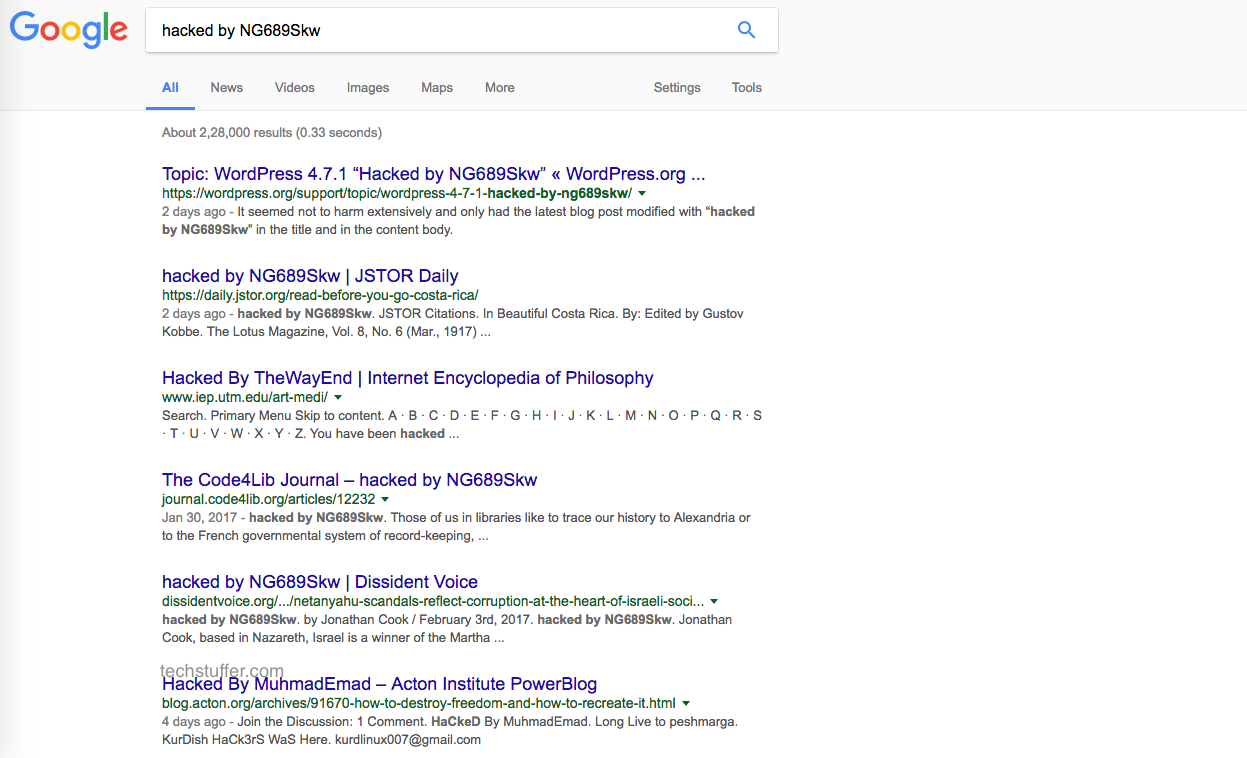
Task: Open the JSTOR Daily result link
Action: coord(310,276)
